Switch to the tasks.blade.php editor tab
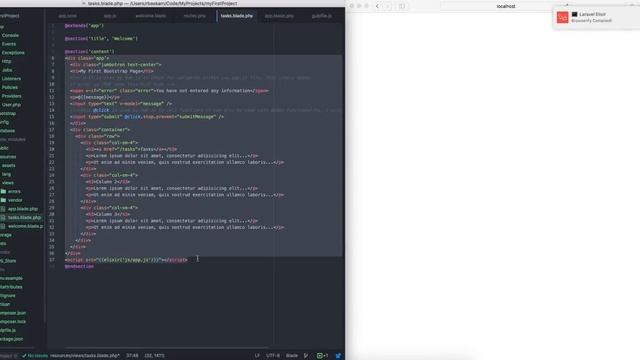 (237, 16)
